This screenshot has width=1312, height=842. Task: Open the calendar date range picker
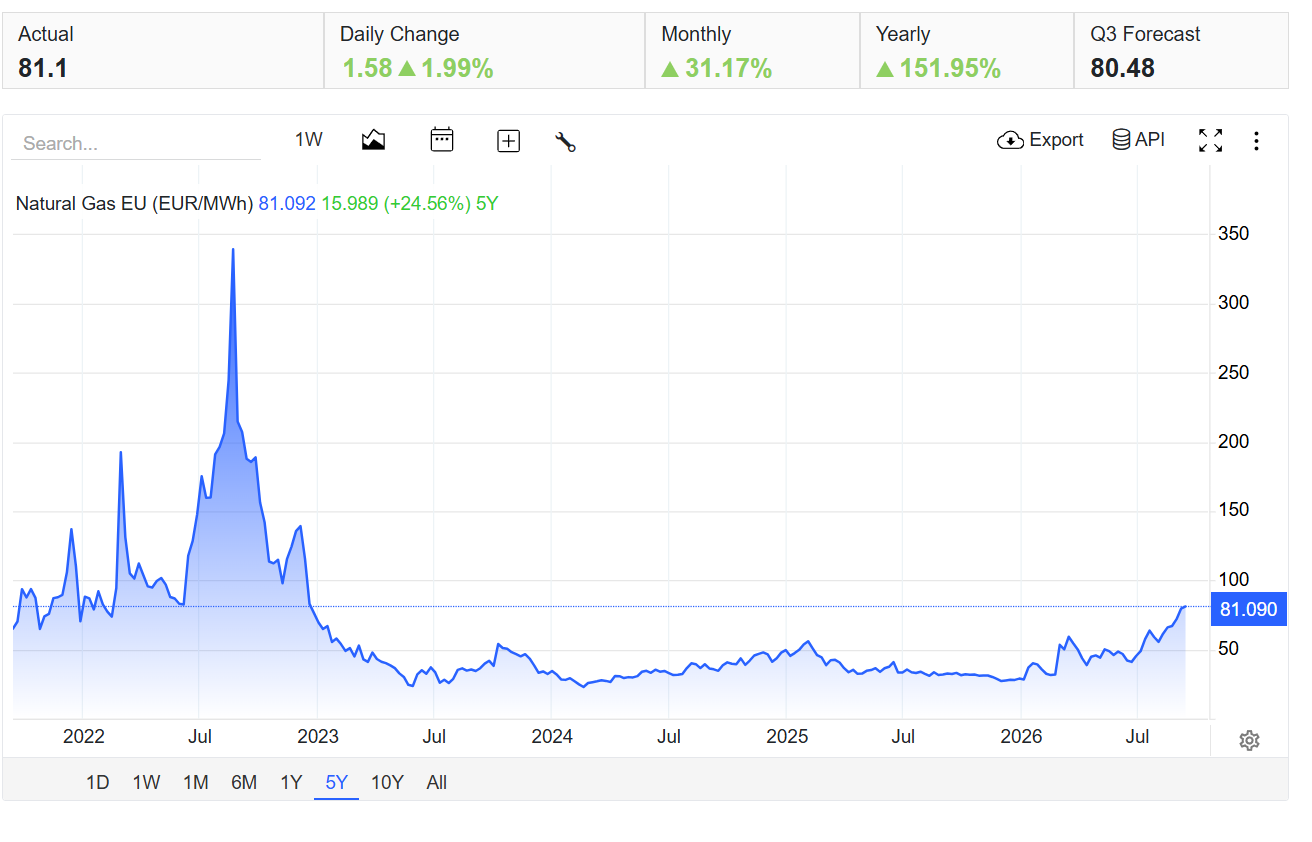click(441, 140)
